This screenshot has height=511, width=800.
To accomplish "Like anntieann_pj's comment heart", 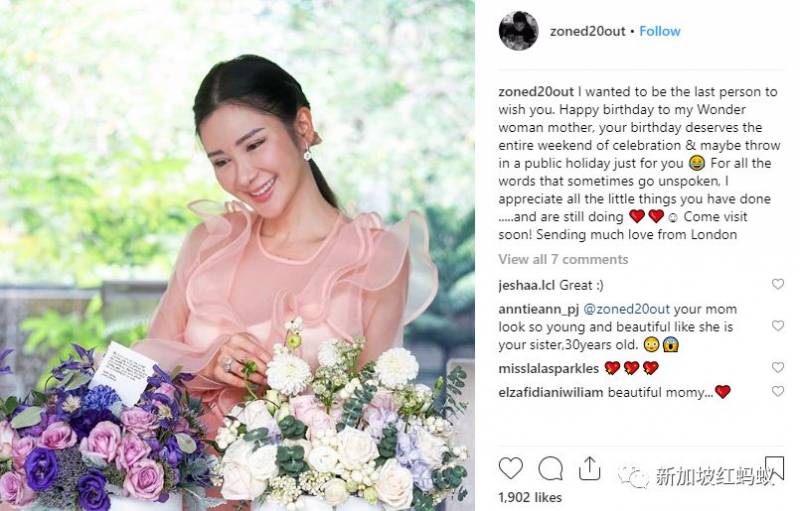I will point(778,325).
